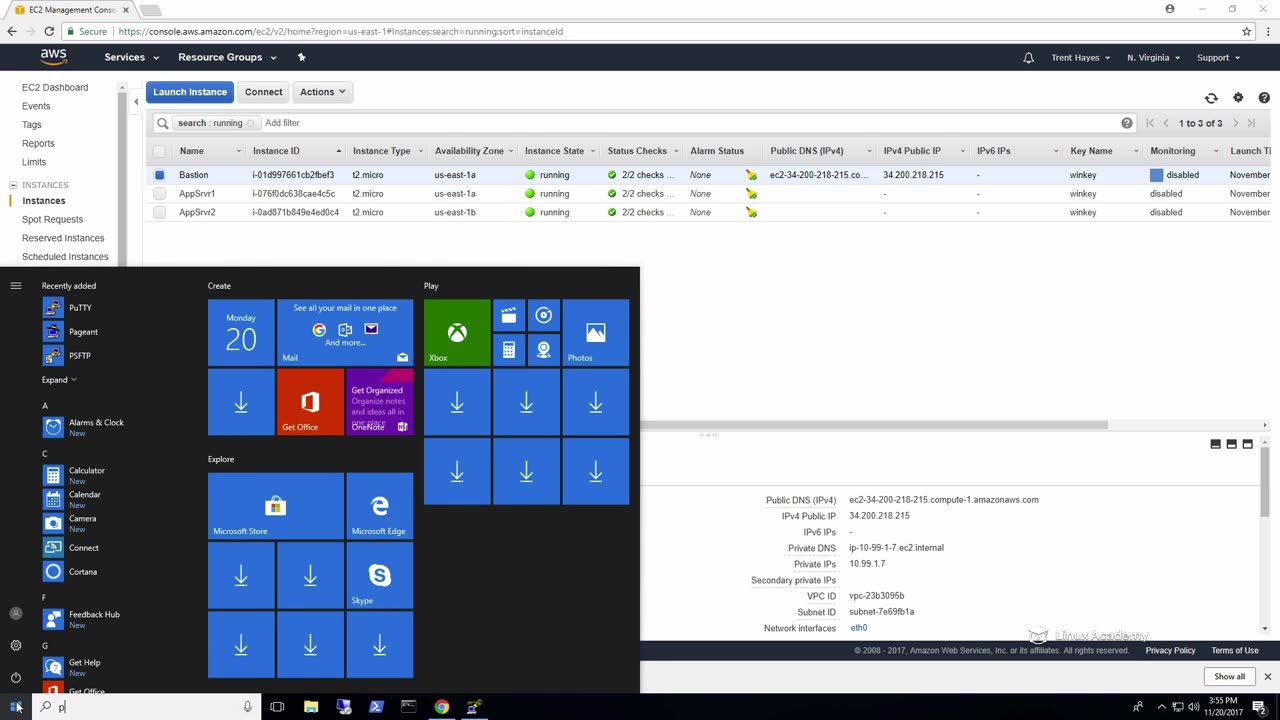
Task: Open the Xbox tile
Action: point(457,333)
